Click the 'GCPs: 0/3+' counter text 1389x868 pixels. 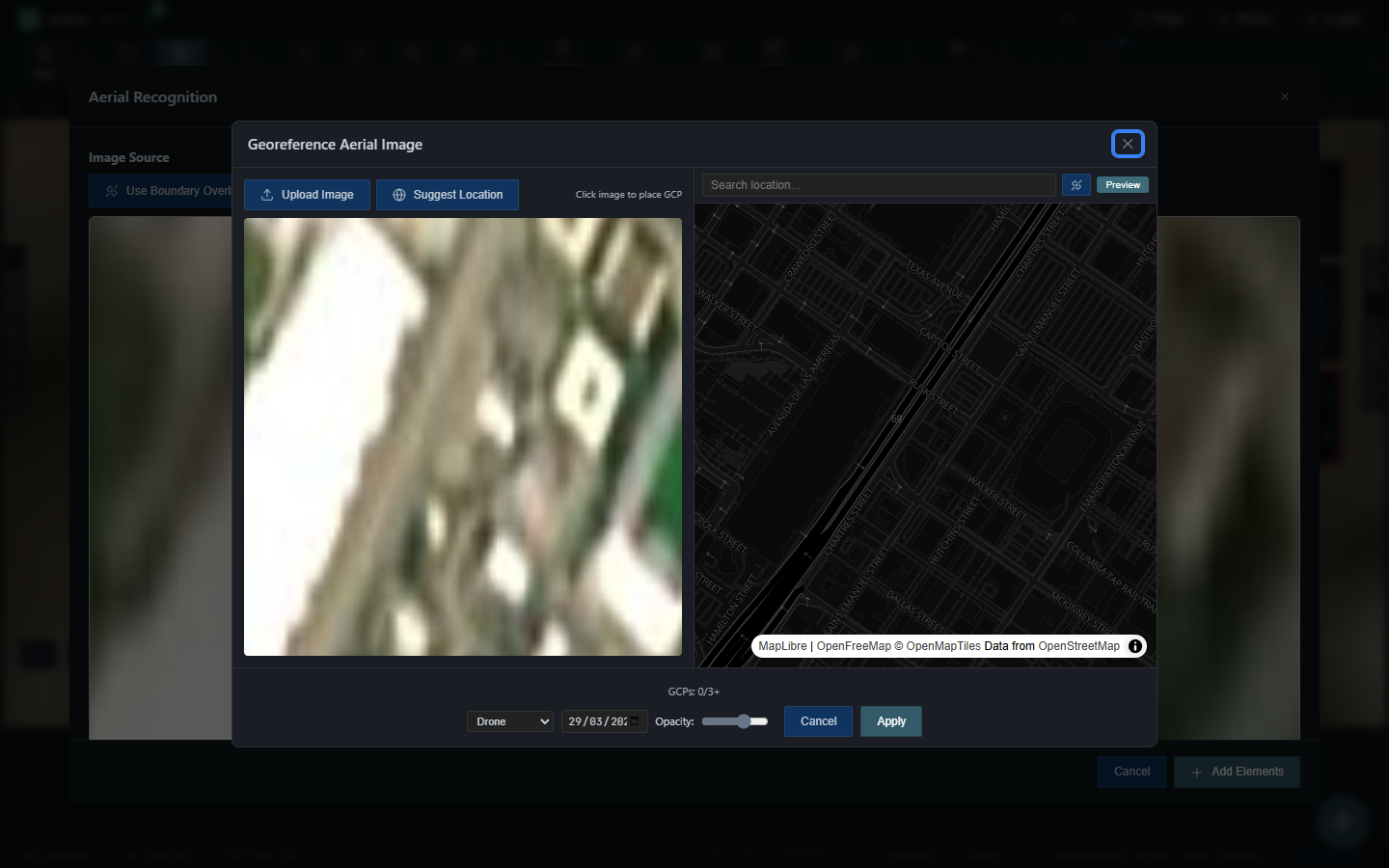coord(694,692)
